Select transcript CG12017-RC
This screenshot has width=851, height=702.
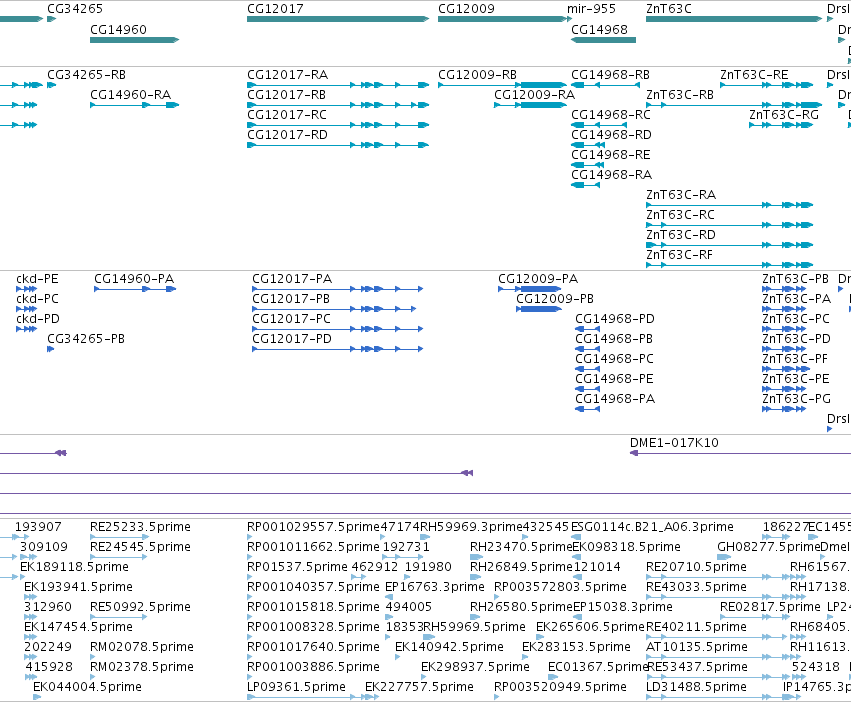287,115
